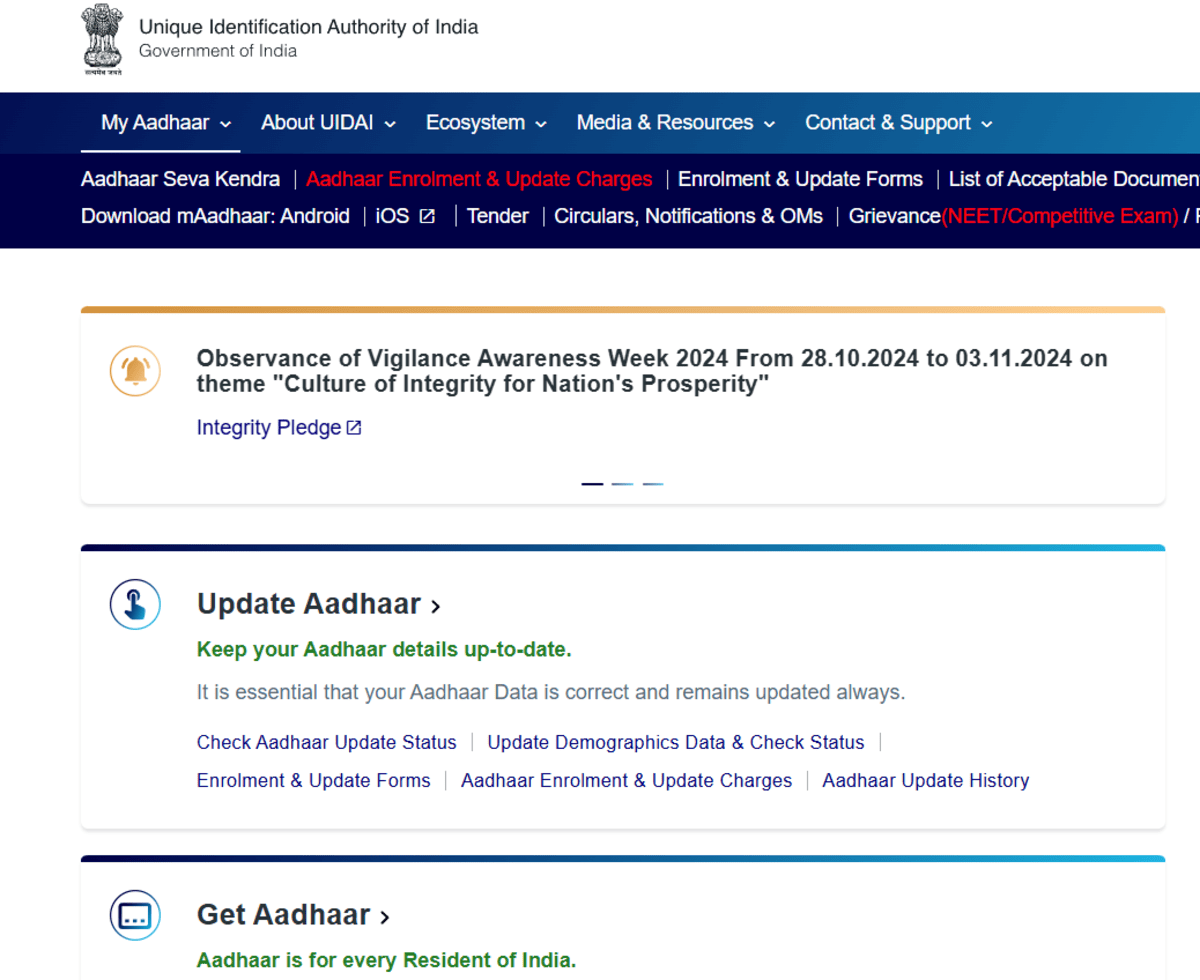Go to Aadhaar Seva Kendra link
1200x980 pixels.
[x=180, y=179]
